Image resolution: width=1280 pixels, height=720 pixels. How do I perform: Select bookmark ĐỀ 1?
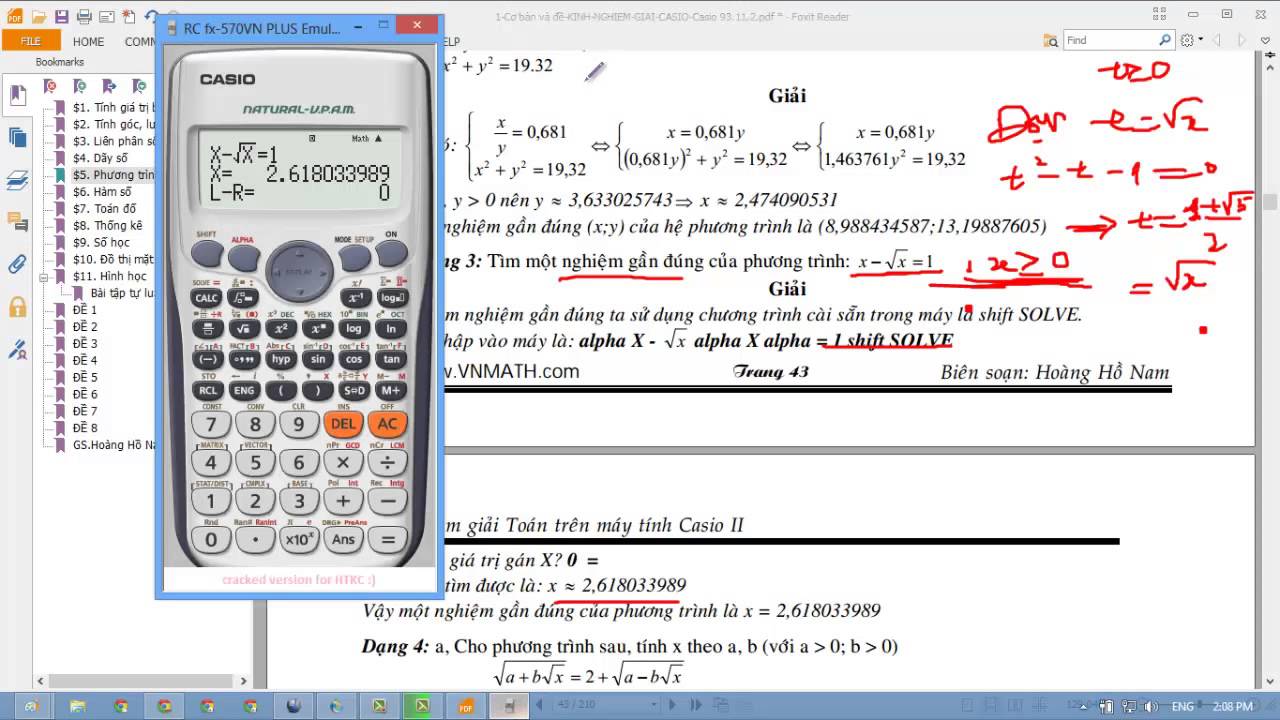[85, 310]
